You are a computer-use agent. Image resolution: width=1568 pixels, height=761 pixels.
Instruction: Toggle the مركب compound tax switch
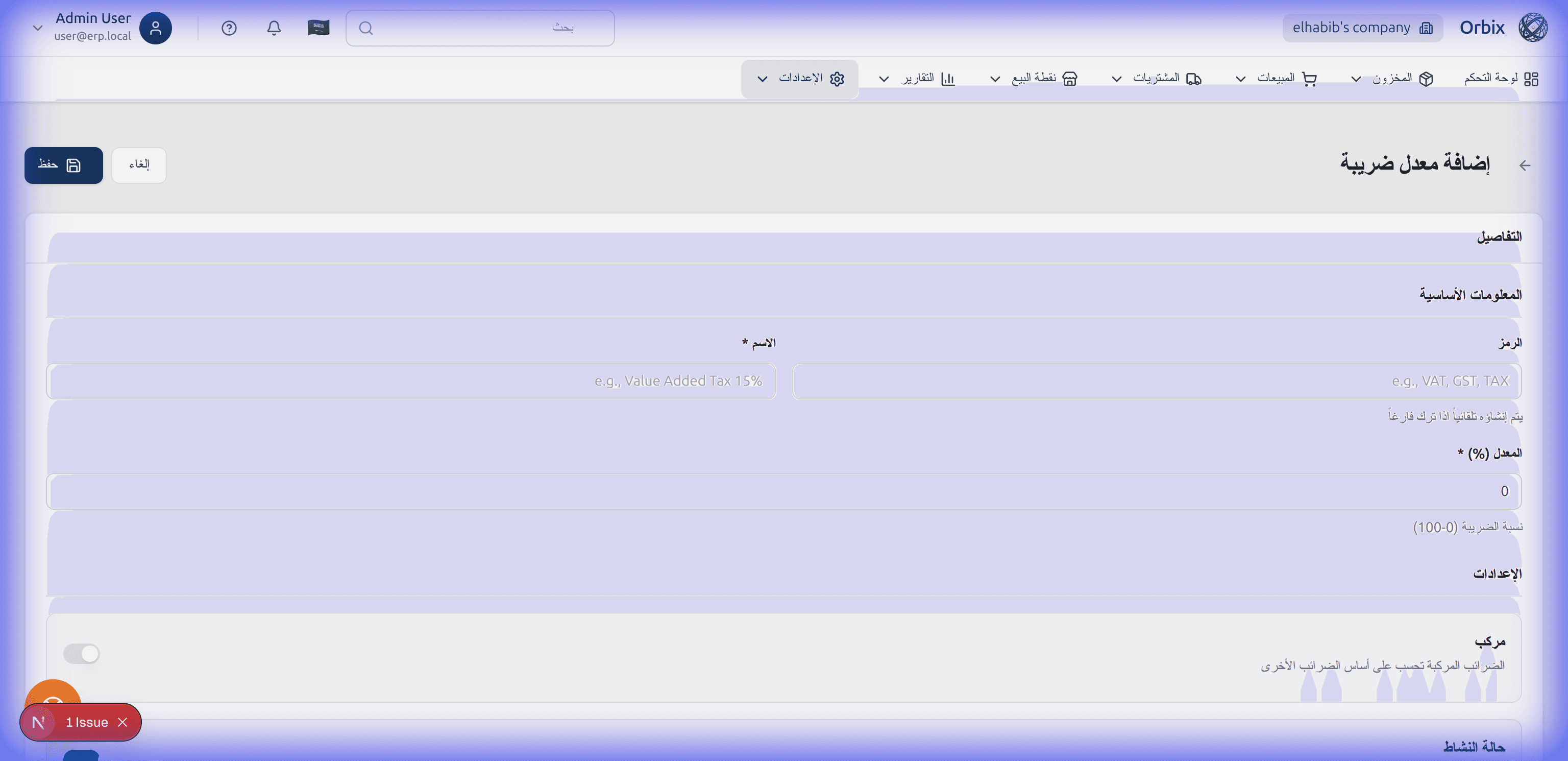(82, 654)
